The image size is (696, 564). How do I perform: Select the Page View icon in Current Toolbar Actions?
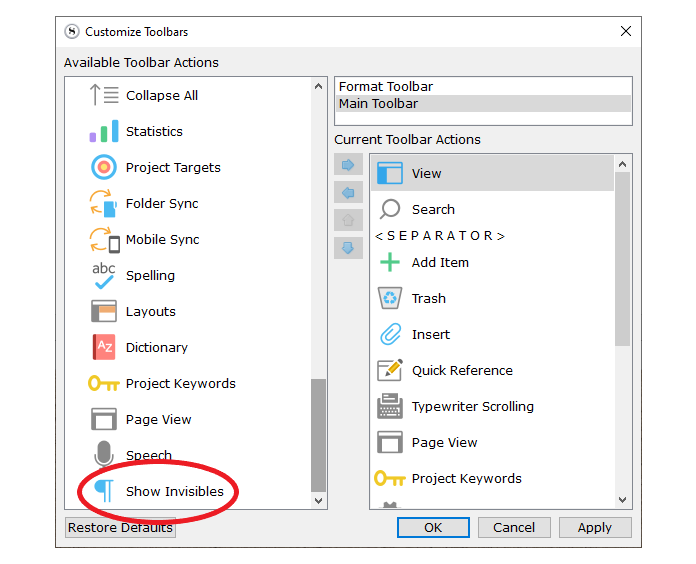point(390,442)
